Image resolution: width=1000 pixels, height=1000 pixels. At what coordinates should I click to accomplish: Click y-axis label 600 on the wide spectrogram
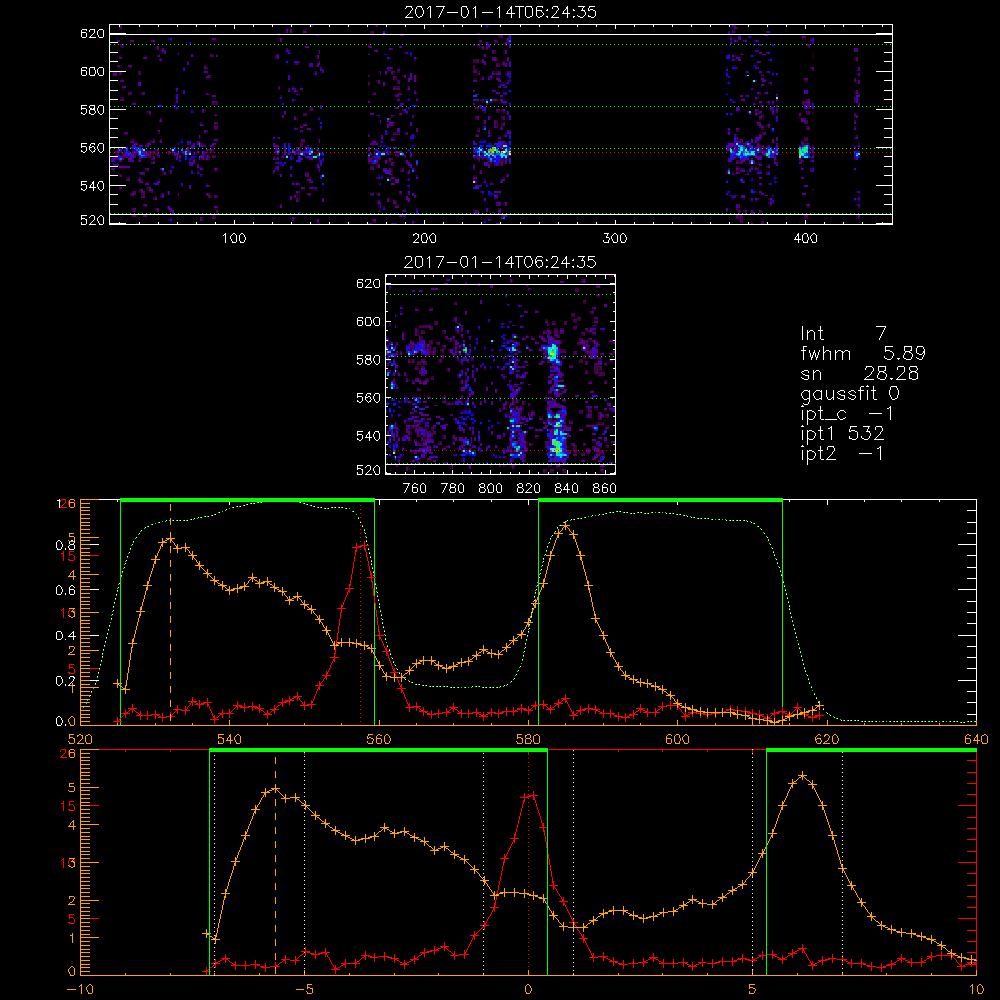tap(92, 71)
